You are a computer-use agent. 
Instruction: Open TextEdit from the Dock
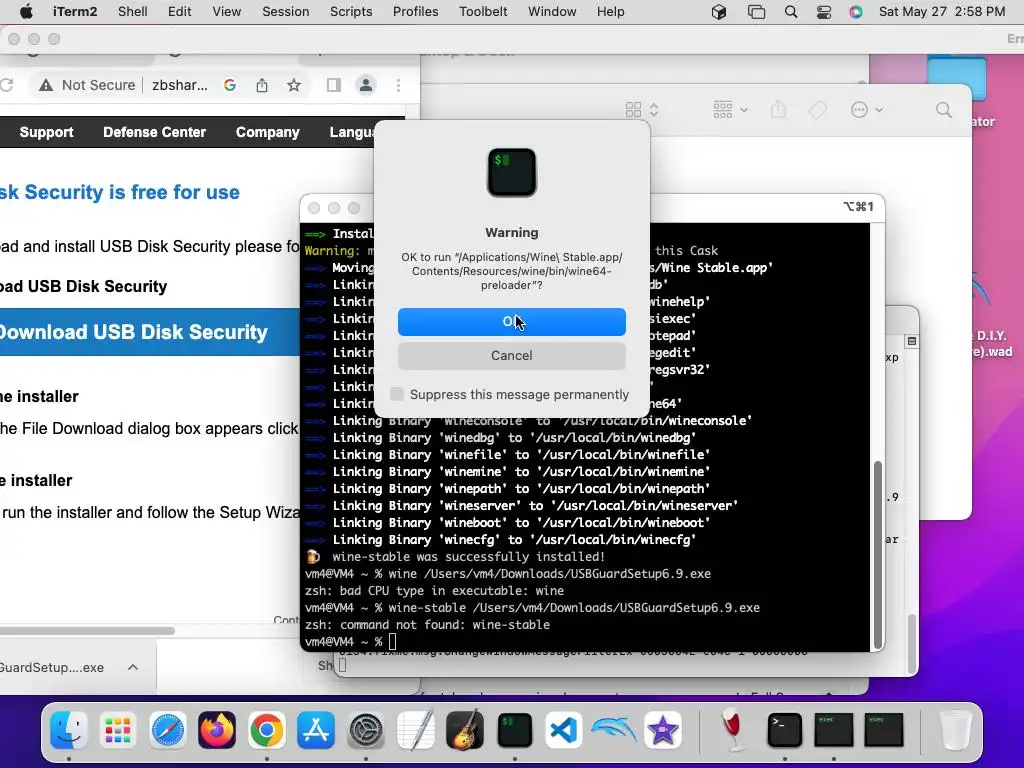[x=415, y=730]
